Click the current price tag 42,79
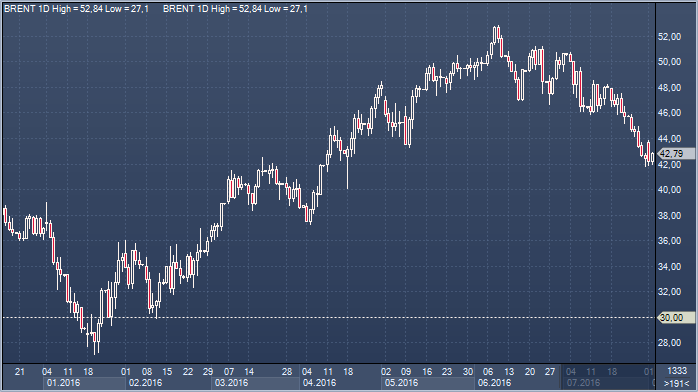 pos(676,154)
